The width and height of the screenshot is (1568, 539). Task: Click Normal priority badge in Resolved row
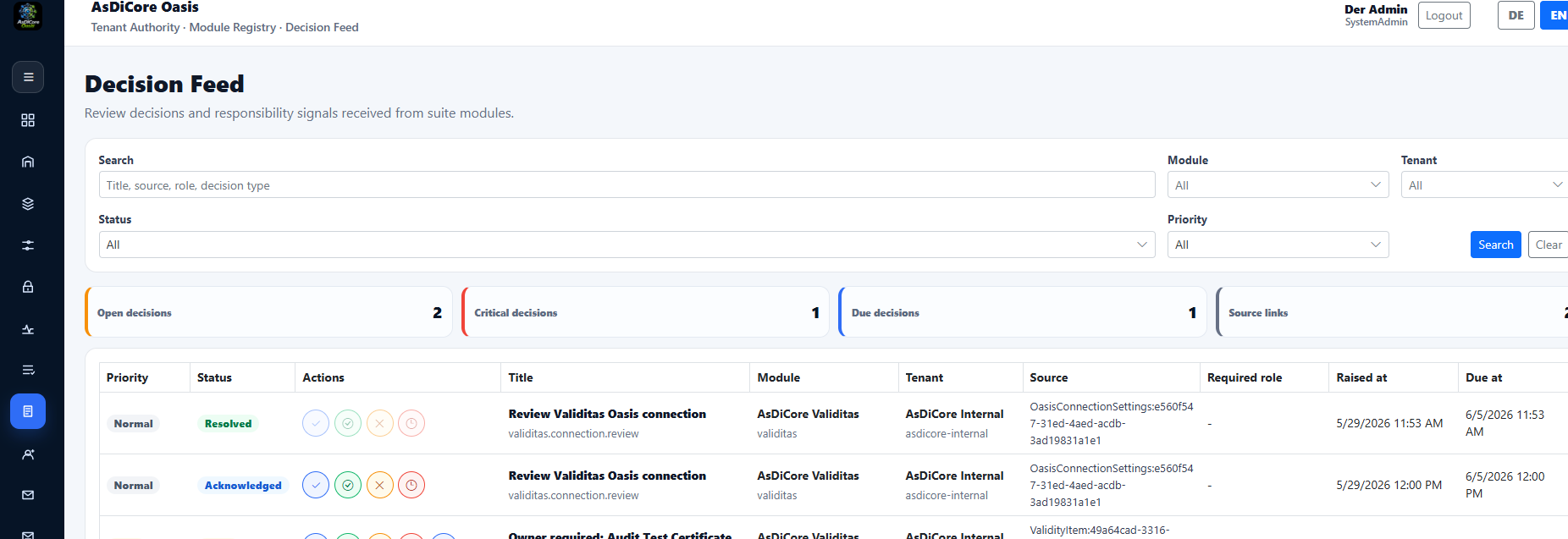134,423
